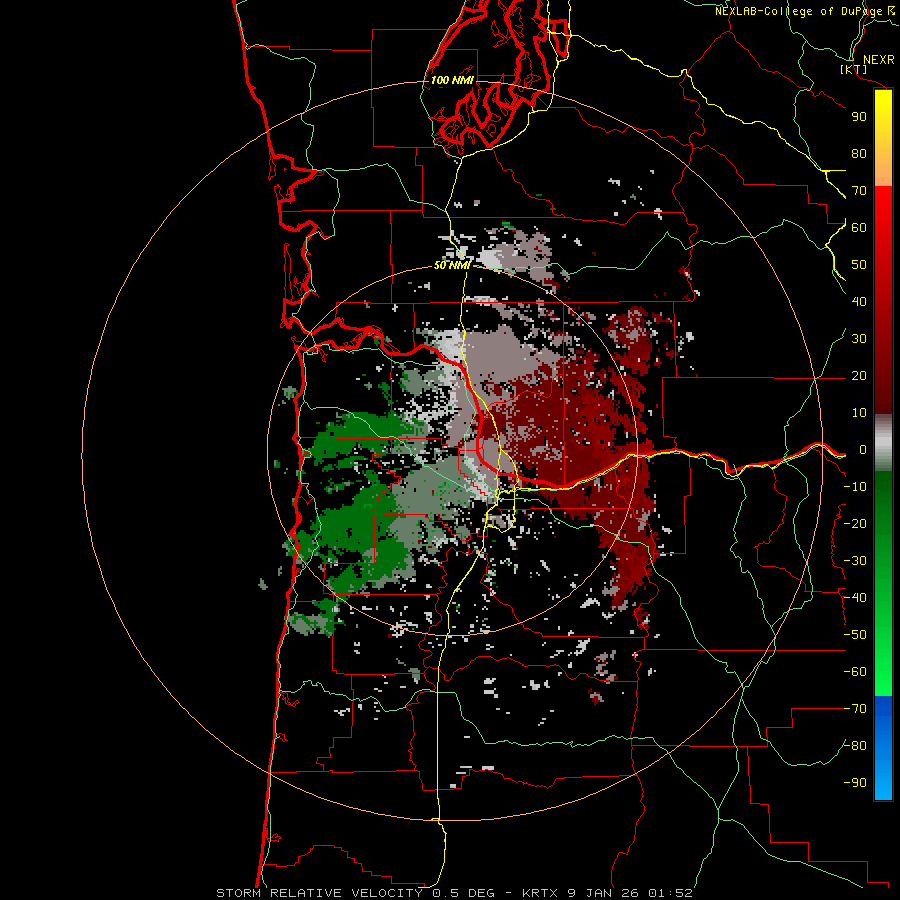Screen dimensions: 900x900
Task: Click the KRTX 9 JAN 26 01:52 timestamp text
Action: point(607,893)
